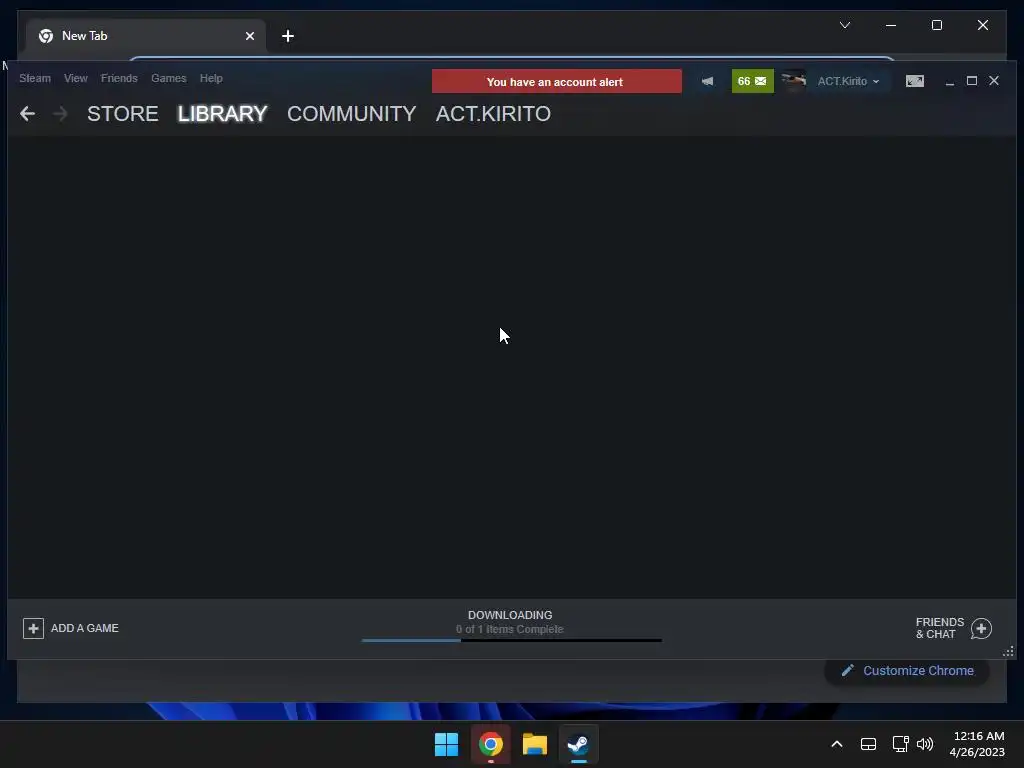Go to the STORE tab
This screenshot has height=768, width=1024.
[123, 114]
